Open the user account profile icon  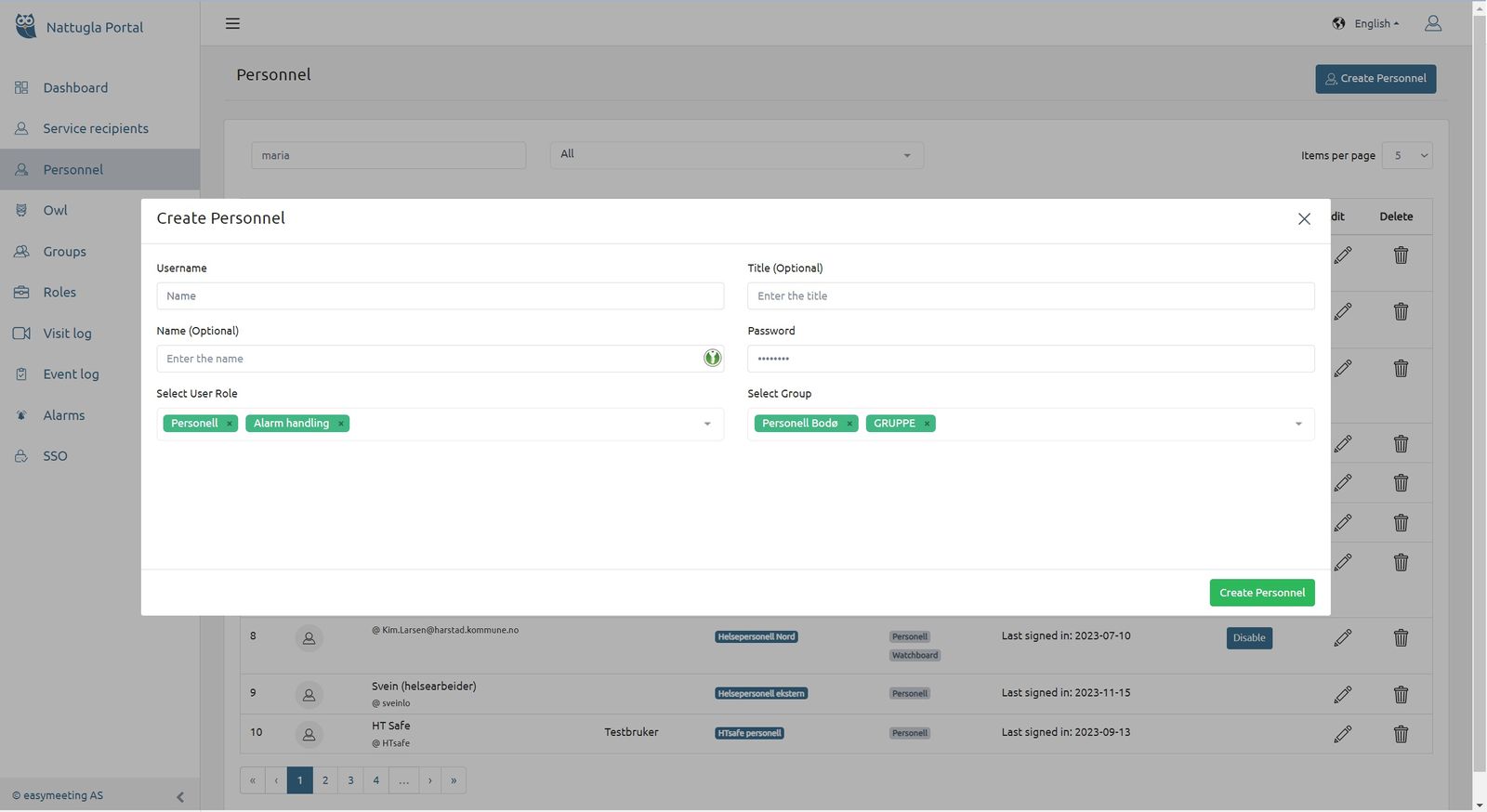pyautogui.click(x=1432, y=23)
